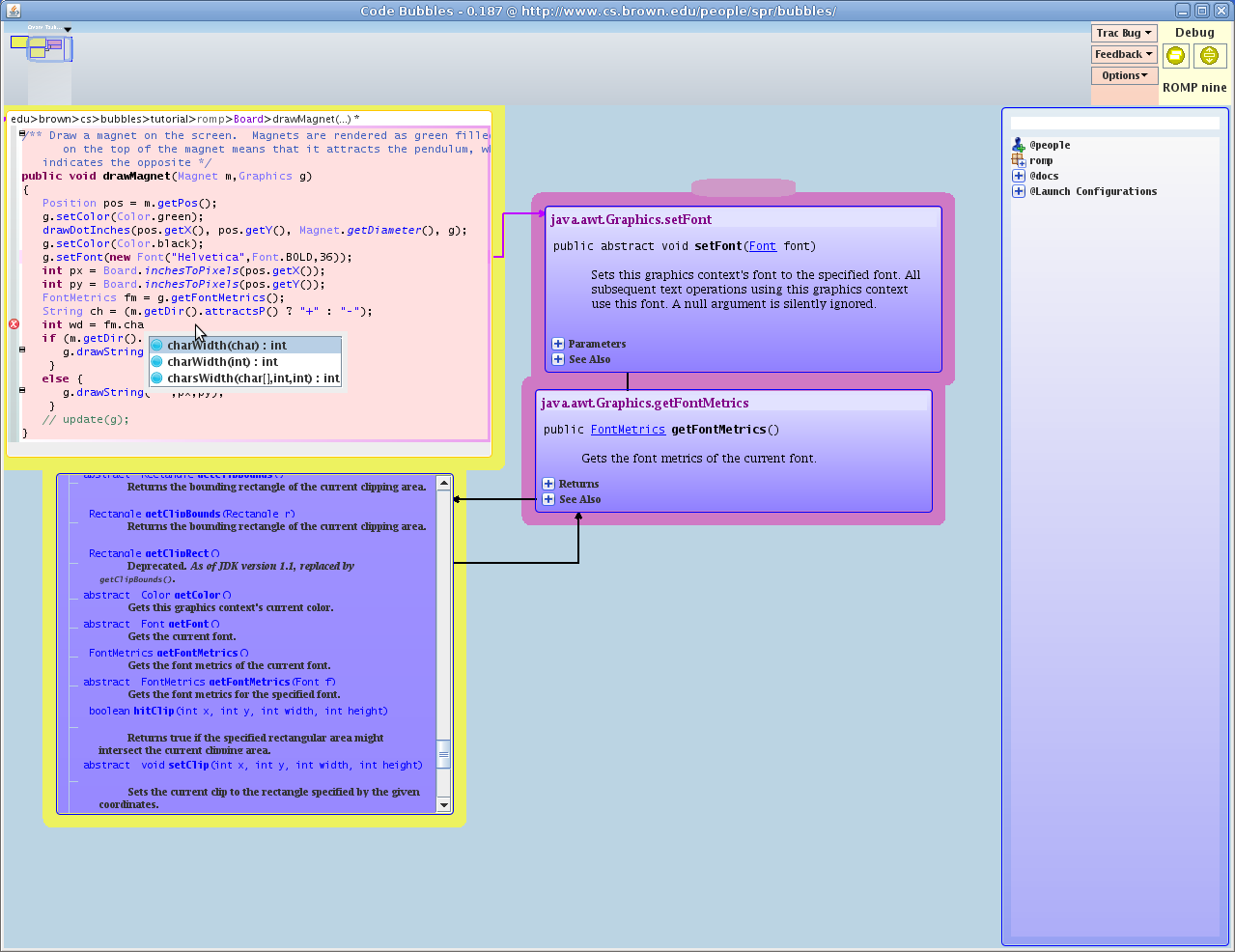The width and height of the screenshot is (1235, 952).
Task: Select the romp tree entry
Action: tap(1041, 160)
